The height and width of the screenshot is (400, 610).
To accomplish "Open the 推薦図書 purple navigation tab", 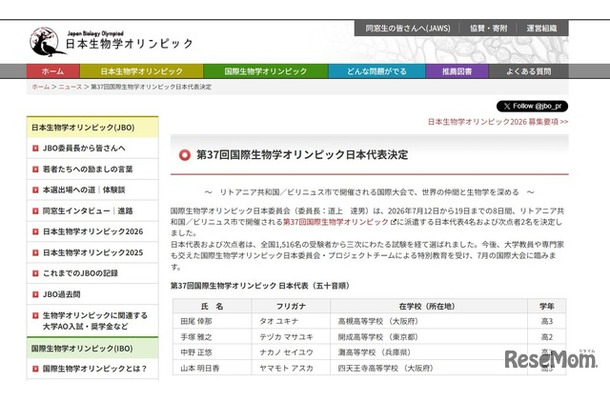I will 457,71.
